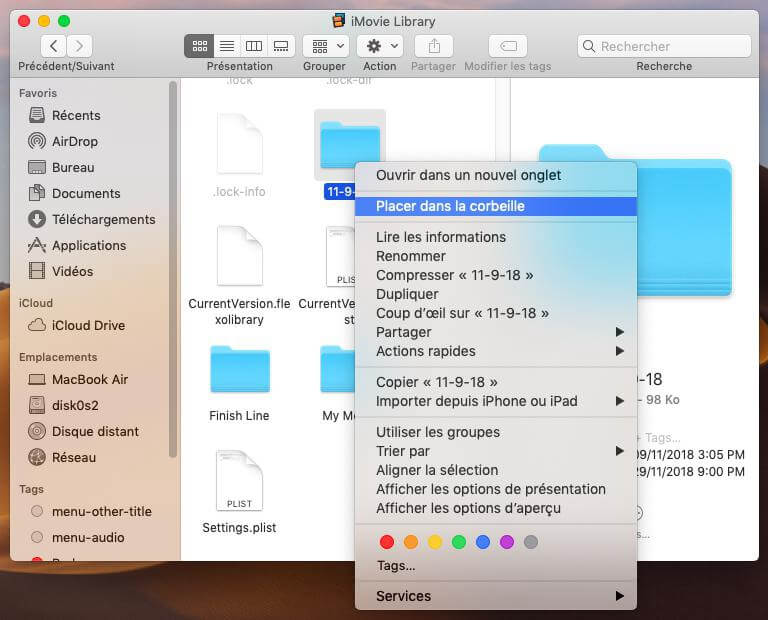Select the CurrentVersion.flexolibrary file
This screenshot has width=768, height=620.
[240, 275]
